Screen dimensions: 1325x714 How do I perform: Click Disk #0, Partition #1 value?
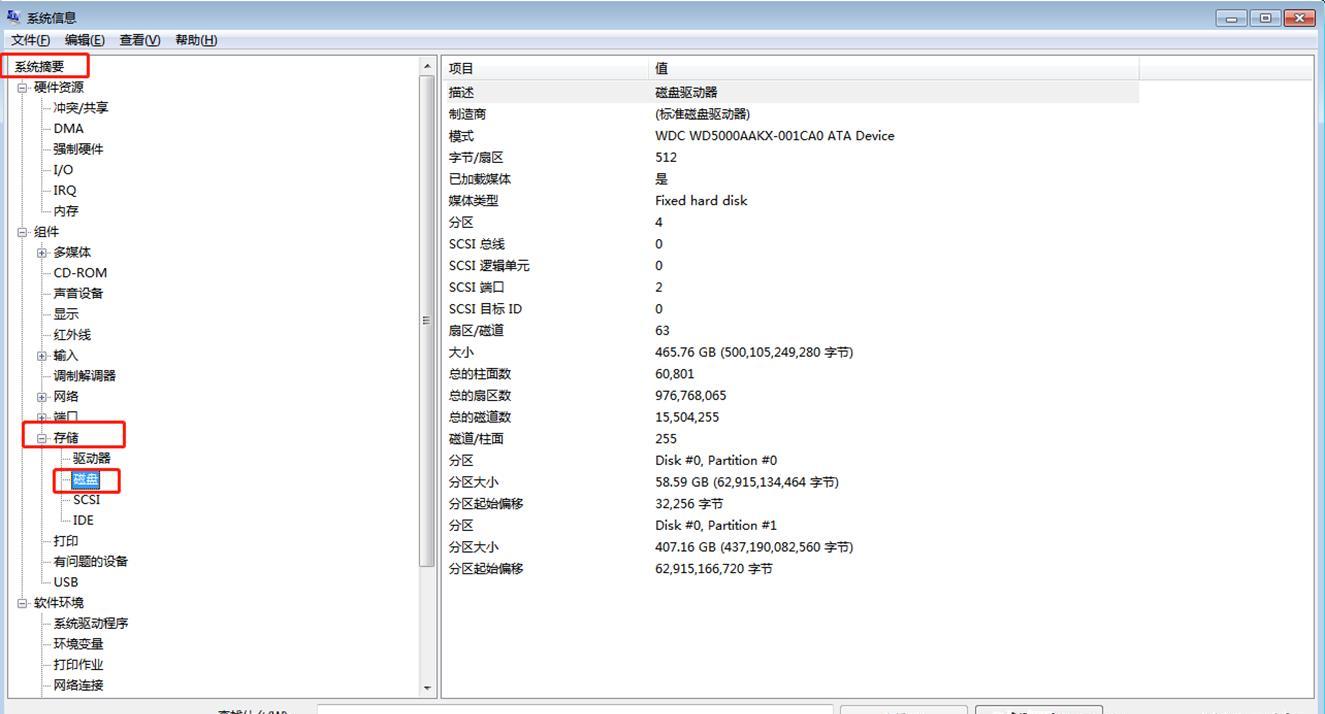pos(716,525)
